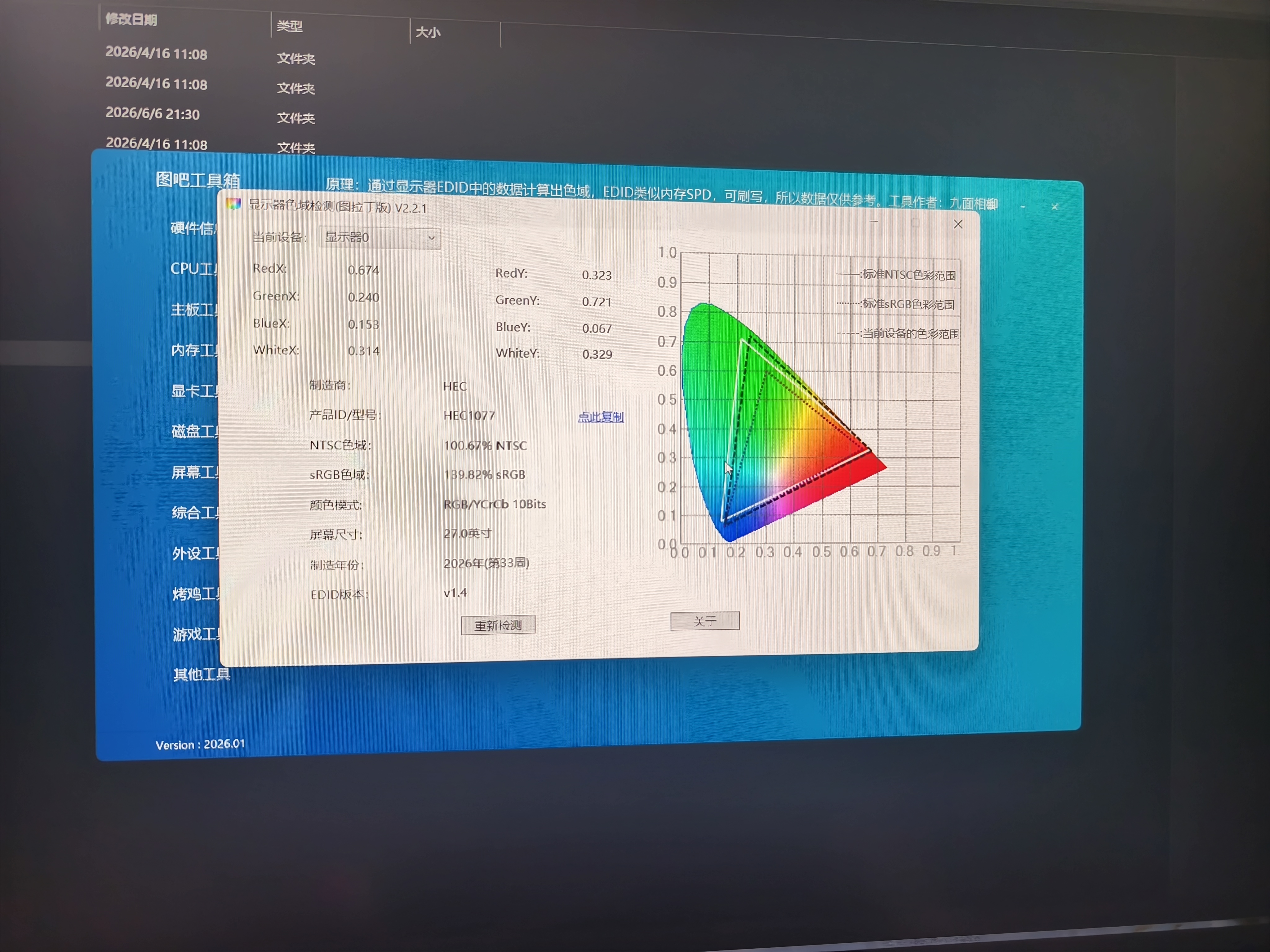Open 硬件信息 tab in 图吧工具箱
1270x952 pixels.
click(194, 228)
